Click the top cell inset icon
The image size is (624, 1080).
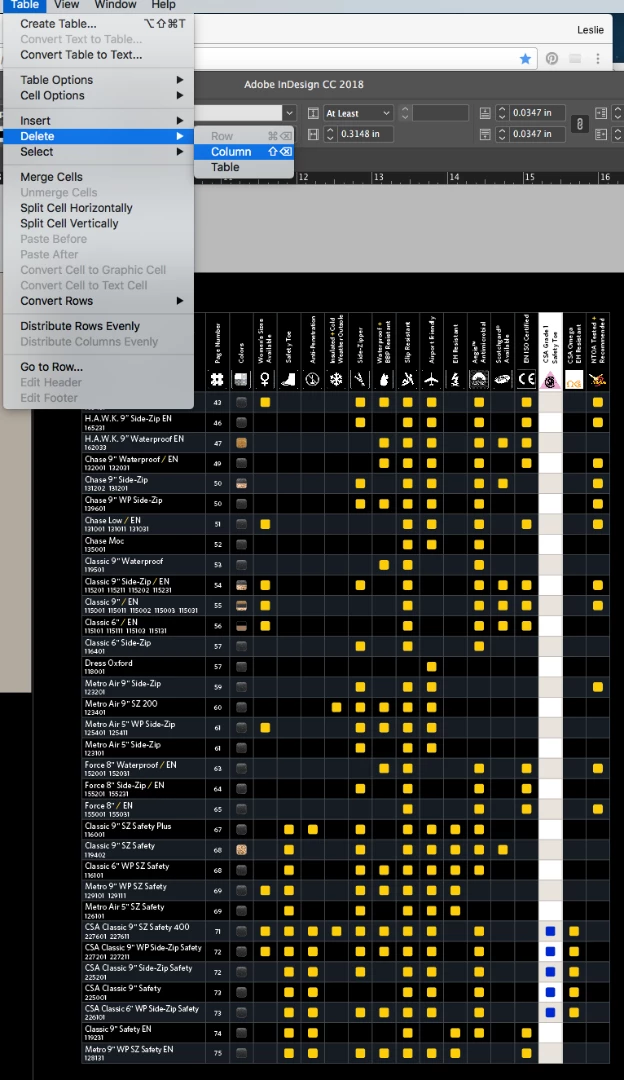click(x=485, y=113)
